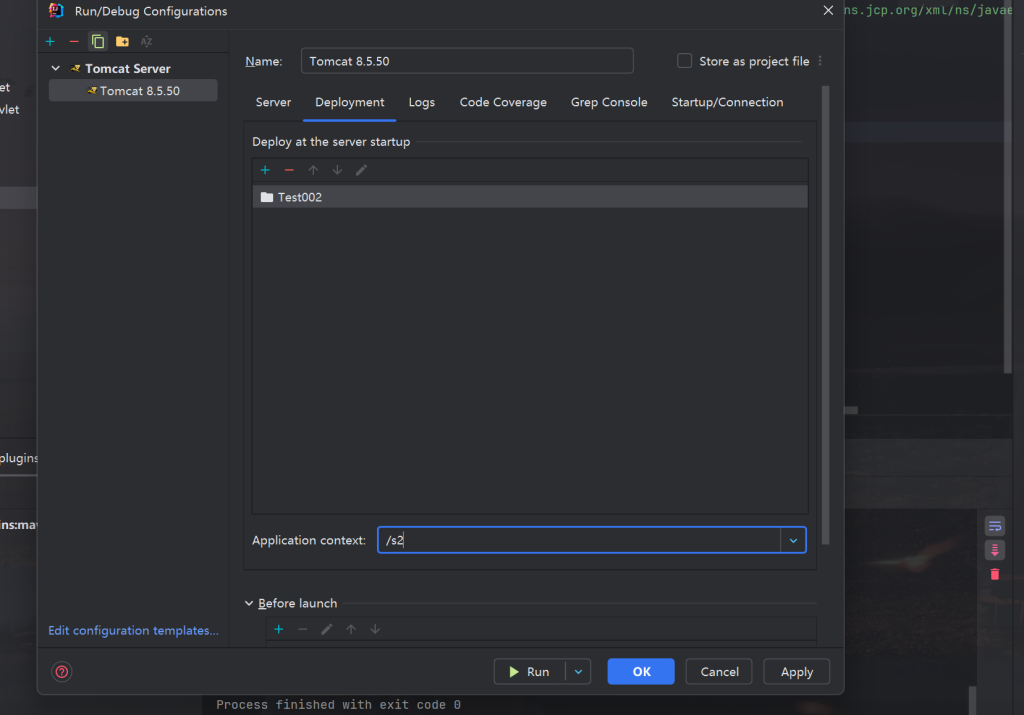The image size is (1024, 715).
Task: Expand the Run button dropdown arrow
Action: click(x=578, y=672)
